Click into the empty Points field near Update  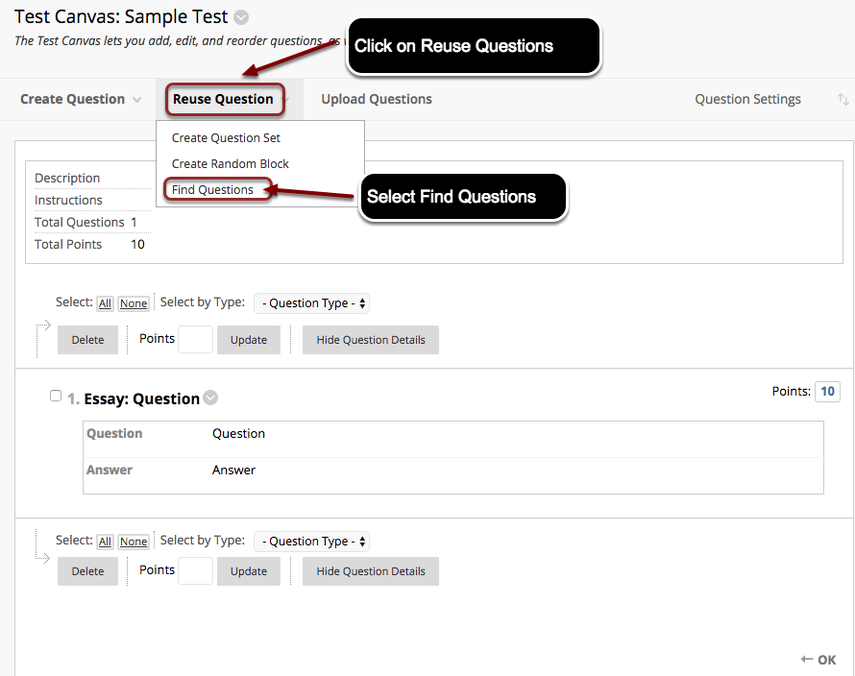196,339
